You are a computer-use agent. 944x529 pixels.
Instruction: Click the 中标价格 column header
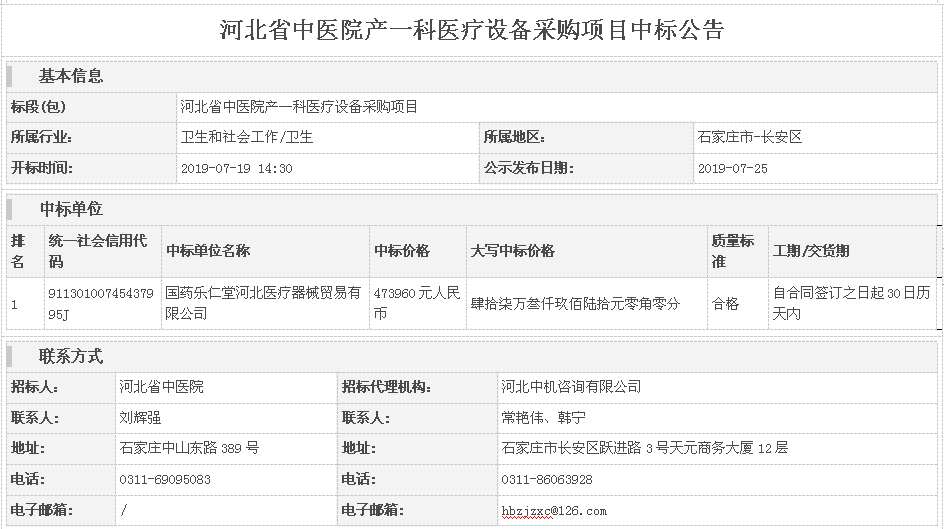(402, 251)
